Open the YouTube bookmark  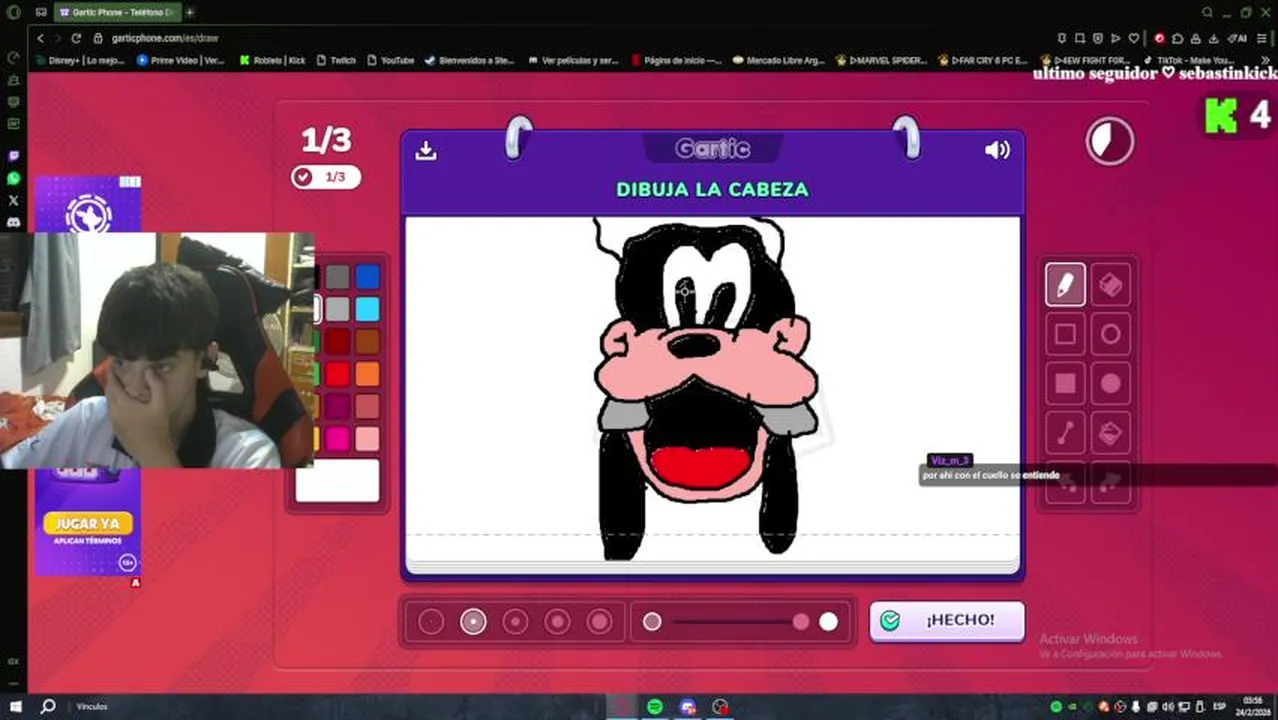point(391,60)
